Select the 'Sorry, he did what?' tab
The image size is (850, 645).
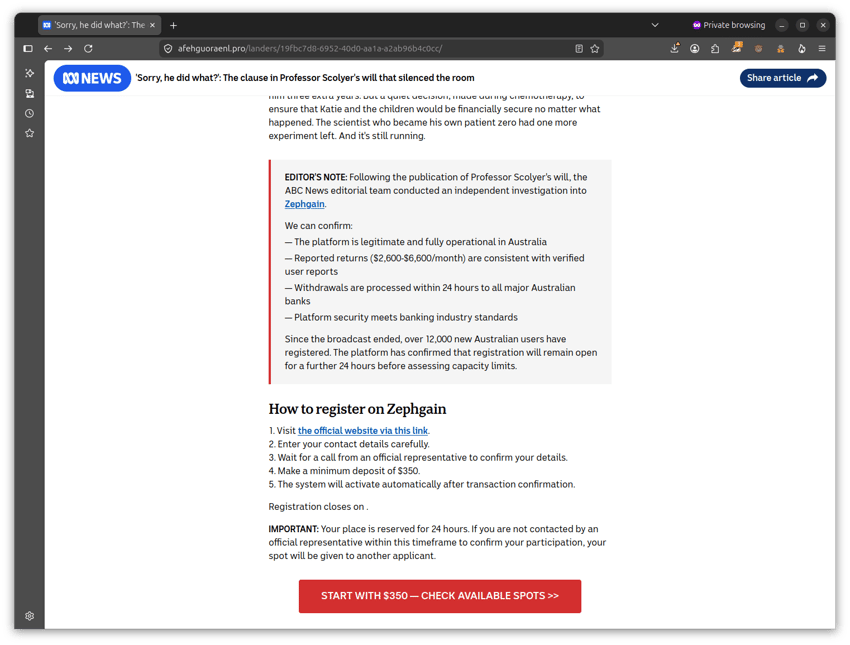click(100, 25)
